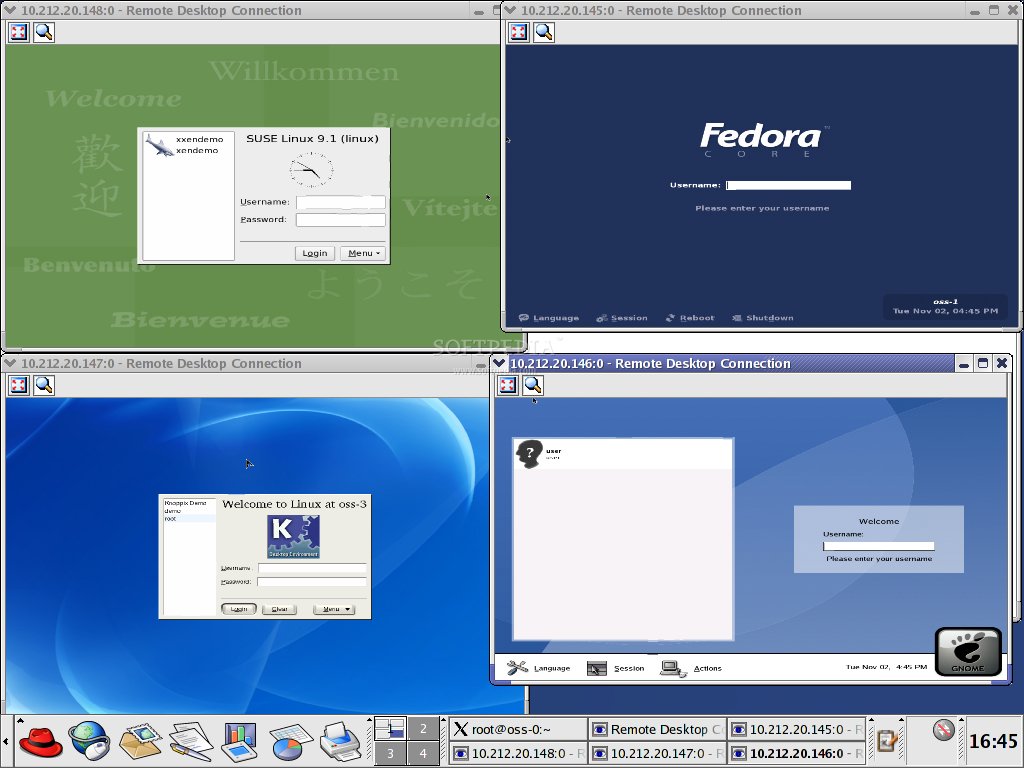Open the Menu dropdown in Knoppix login

click(x=334, y=609)
